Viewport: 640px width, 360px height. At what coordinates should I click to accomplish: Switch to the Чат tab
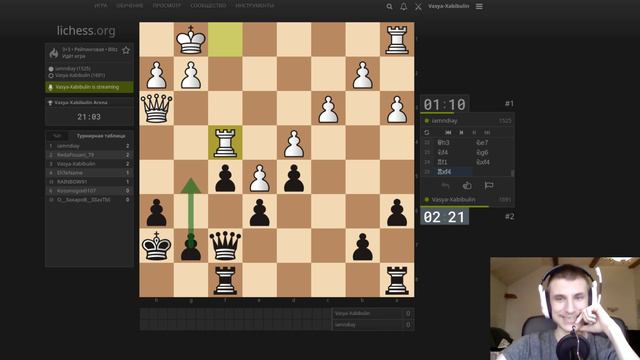57,136
